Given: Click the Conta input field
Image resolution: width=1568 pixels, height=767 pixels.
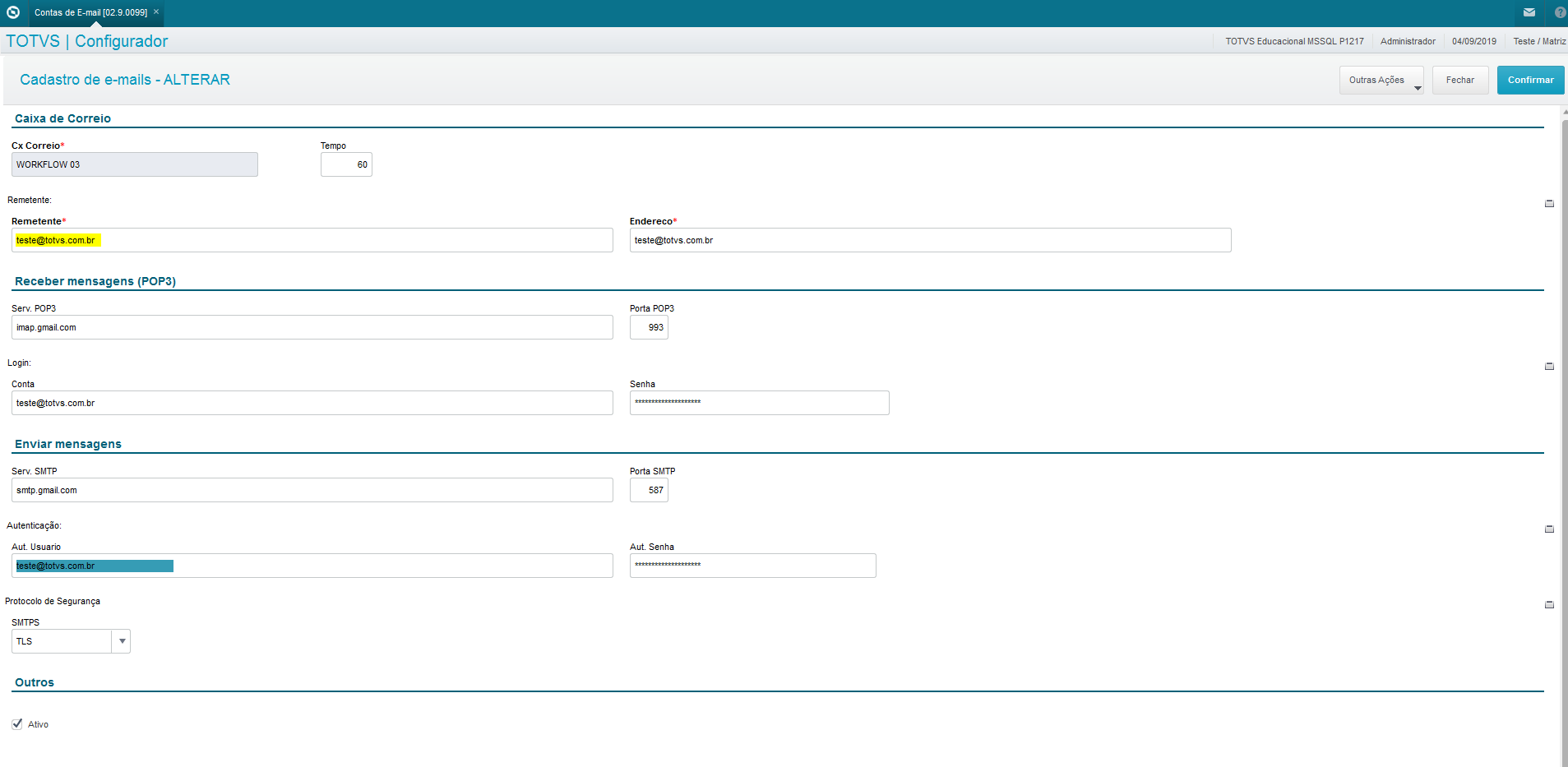Looking at the screenshot, I should pos(312,403).
